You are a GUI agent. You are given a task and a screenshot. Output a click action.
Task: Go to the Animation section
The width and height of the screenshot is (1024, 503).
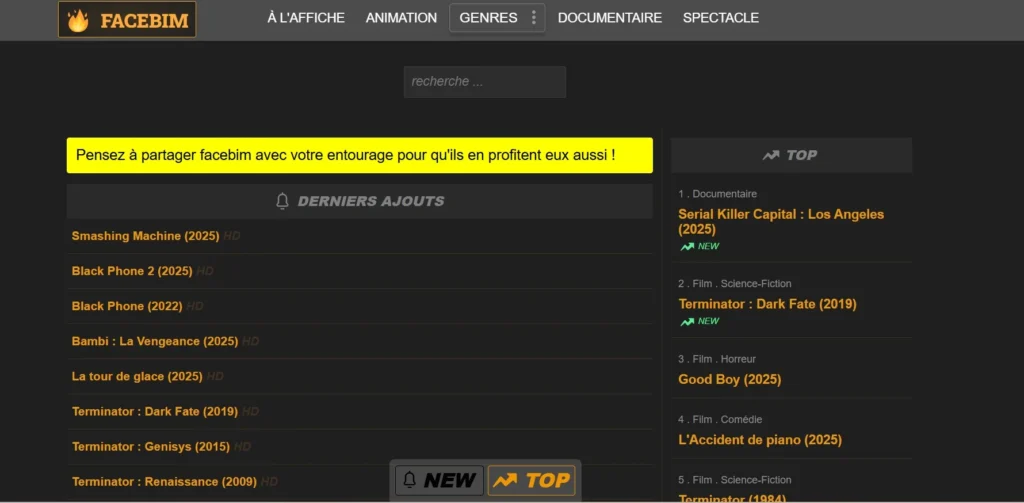(x=401, y=18)
